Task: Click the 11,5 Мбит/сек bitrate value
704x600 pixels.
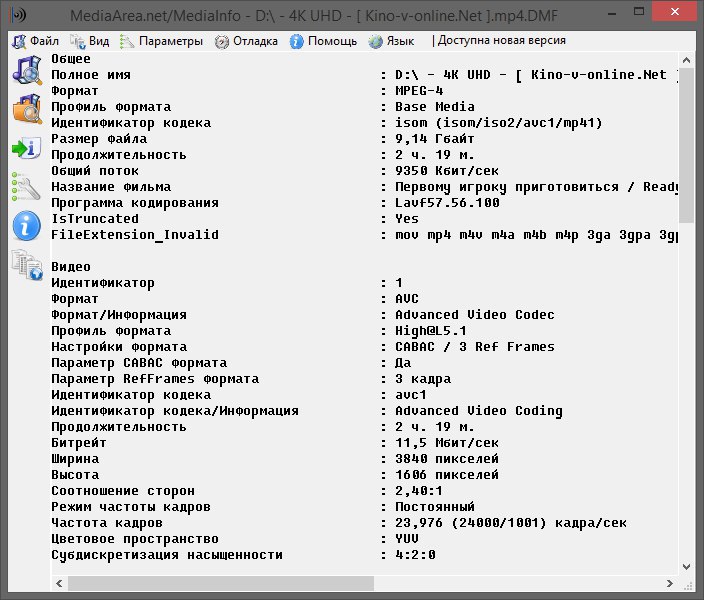Action: coord(447,443)
